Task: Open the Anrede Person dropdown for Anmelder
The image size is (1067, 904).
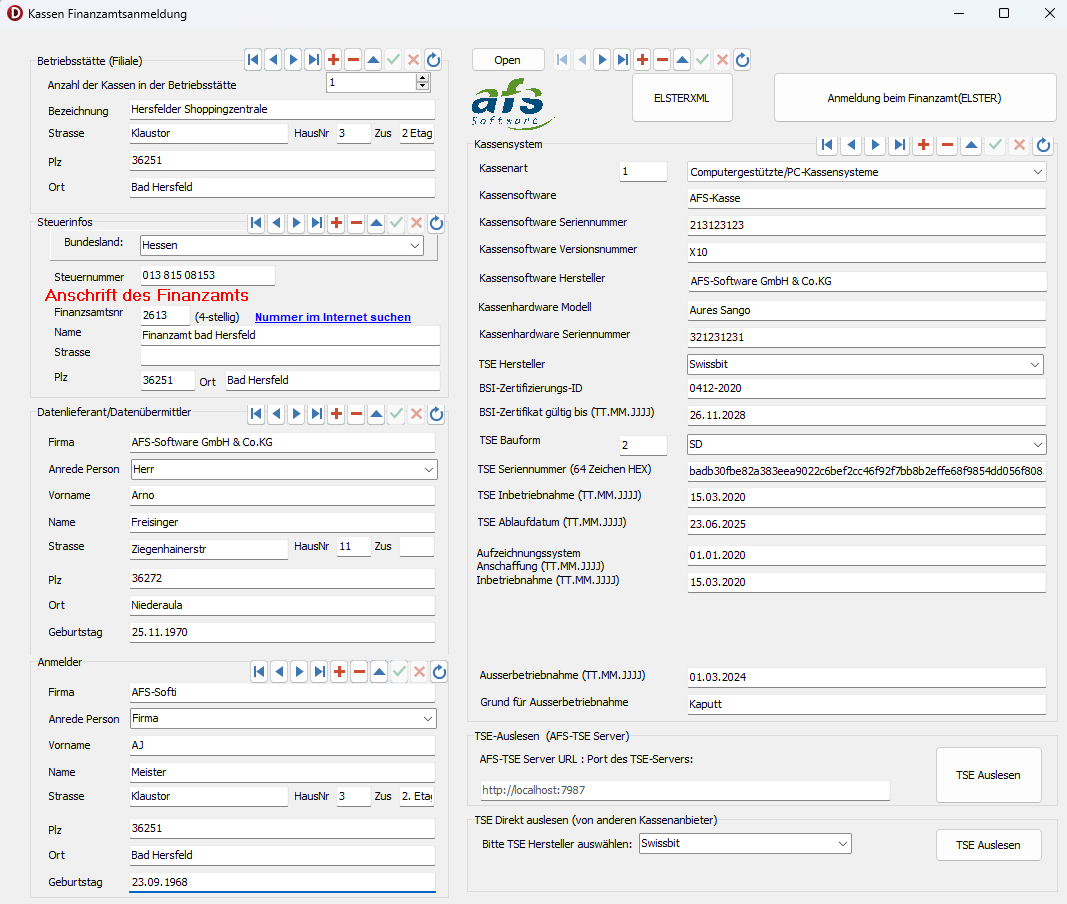Action: pyautogui.click(x=428, y=718)
